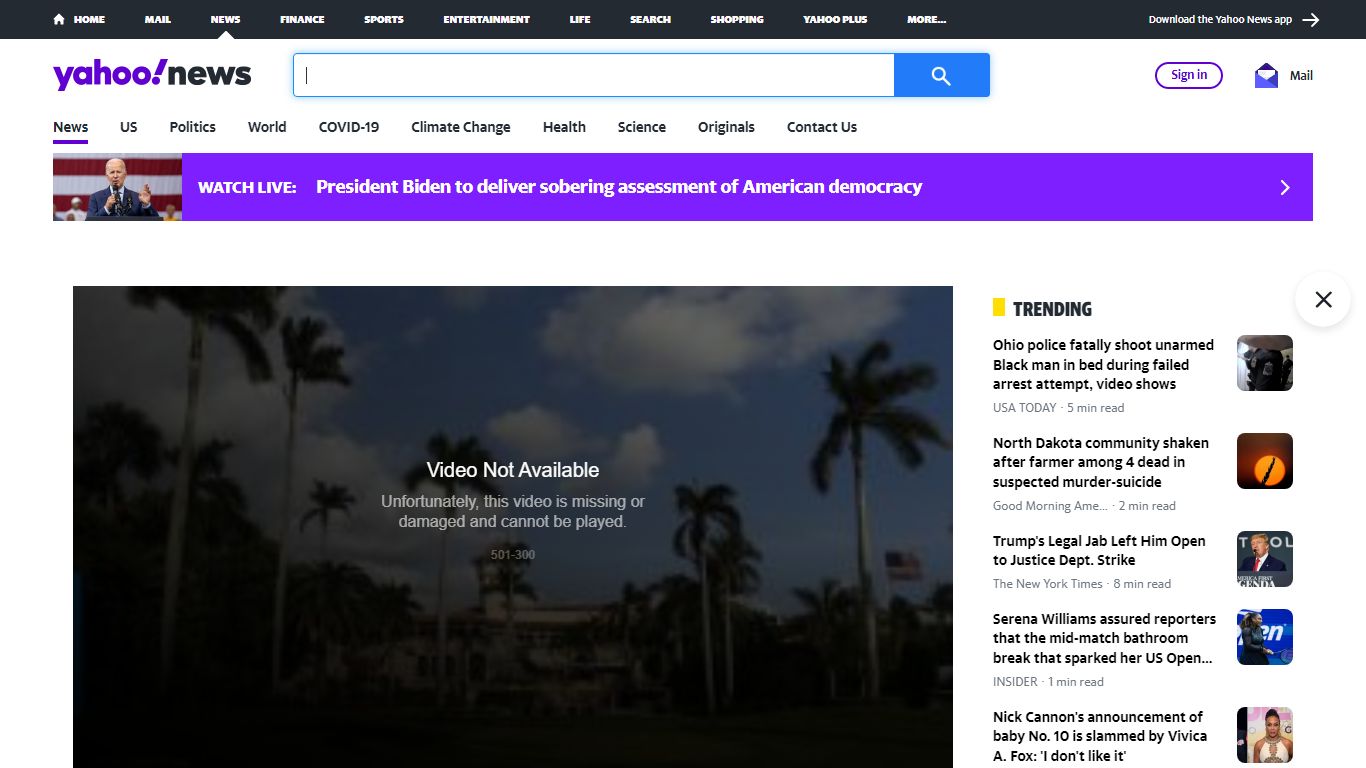Open MAIL in the top navigation bar
The image size is (1366, 768).
[x=157, y=19]
